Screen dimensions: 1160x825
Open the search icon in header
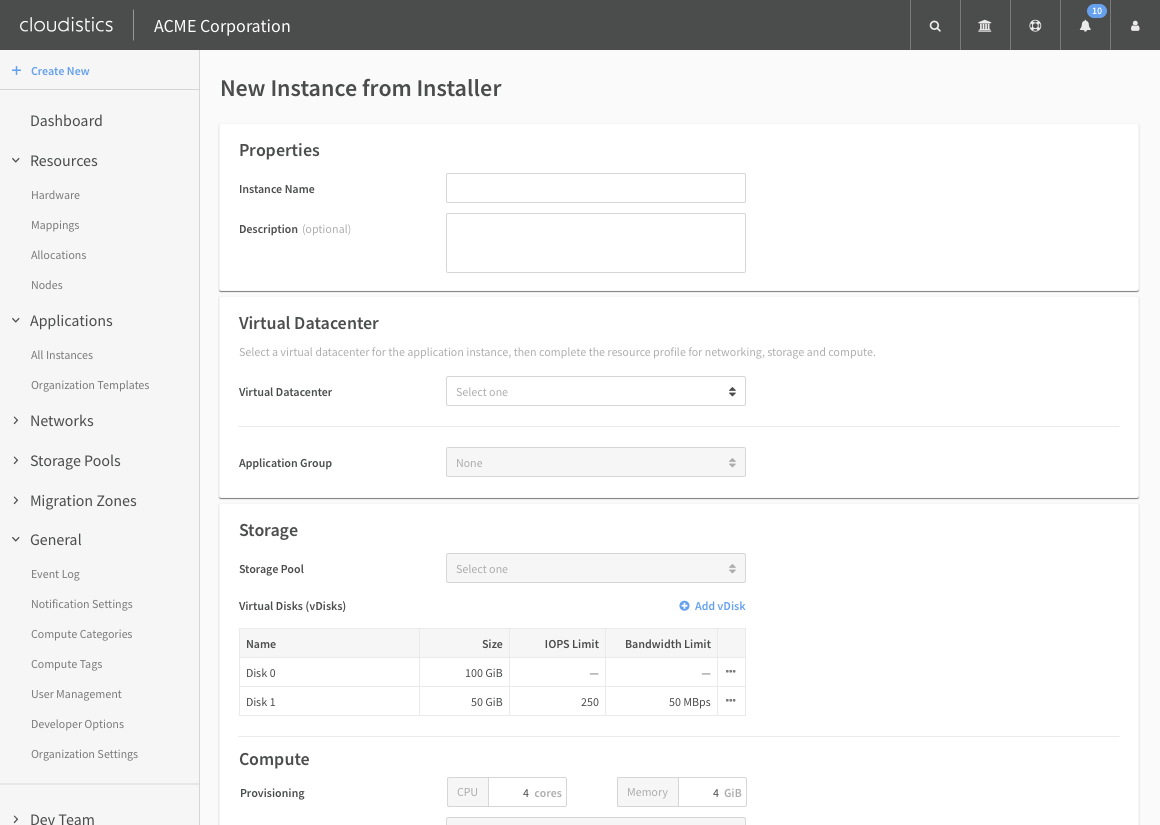(x=935, y=26)
